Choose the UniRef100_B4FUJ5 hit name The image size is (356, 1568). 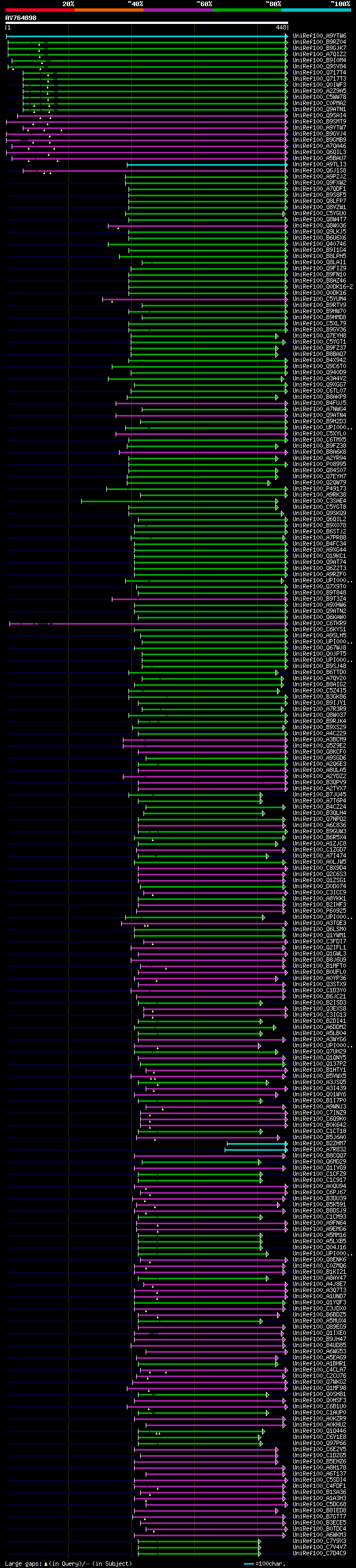tap(319, 403)
